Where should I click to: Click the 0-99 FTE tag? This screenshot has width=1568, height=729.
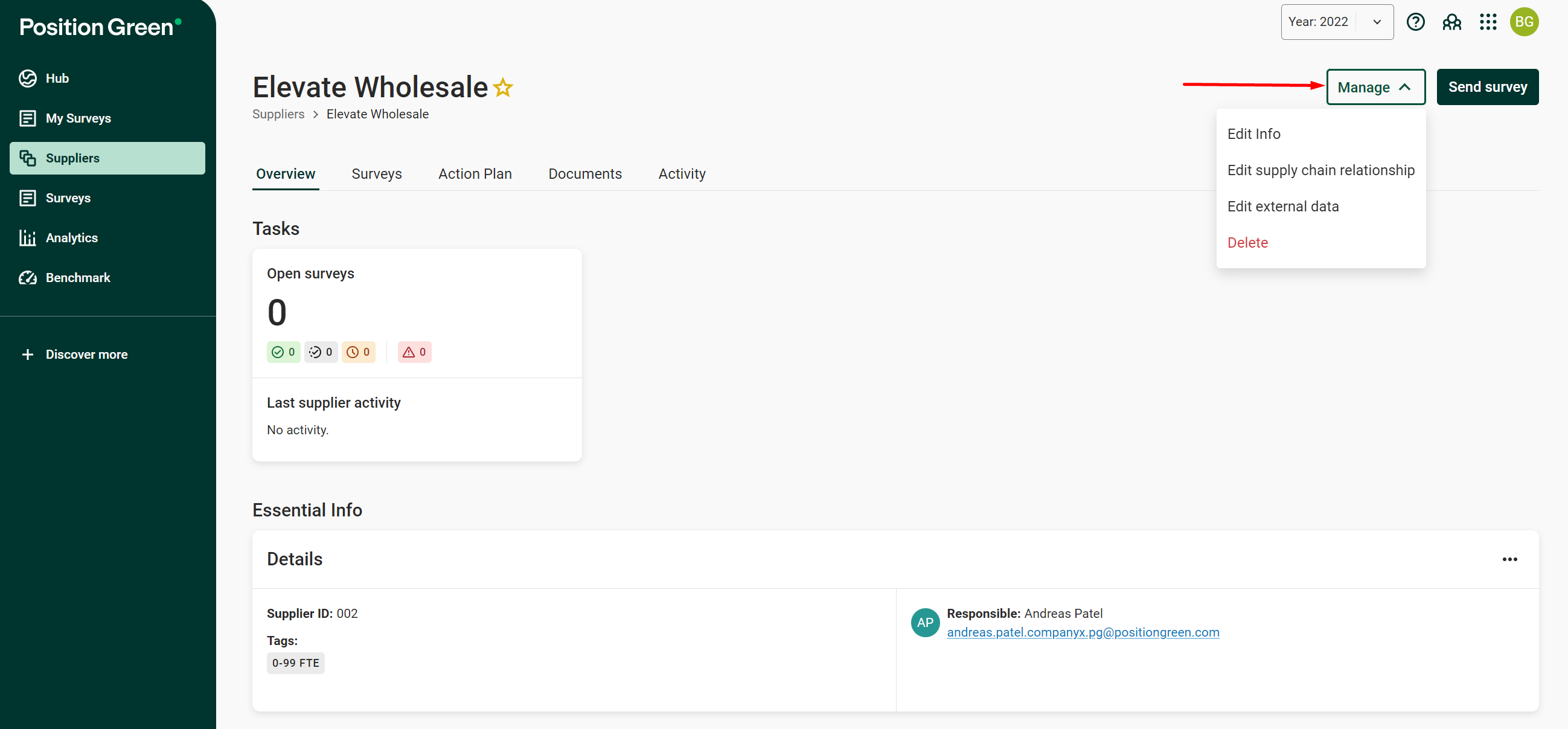coord(295,663)
